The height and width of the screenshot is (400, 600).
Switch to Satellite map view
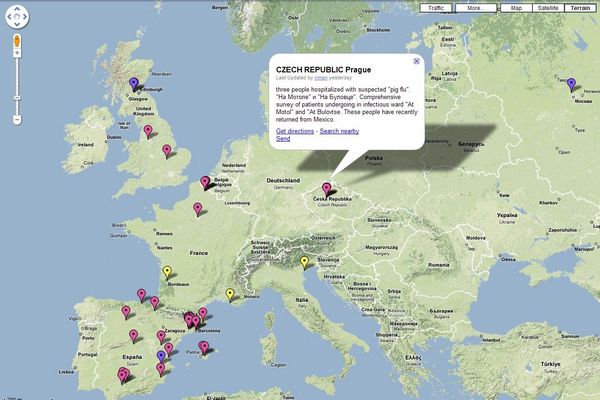[x=548, y=8]
